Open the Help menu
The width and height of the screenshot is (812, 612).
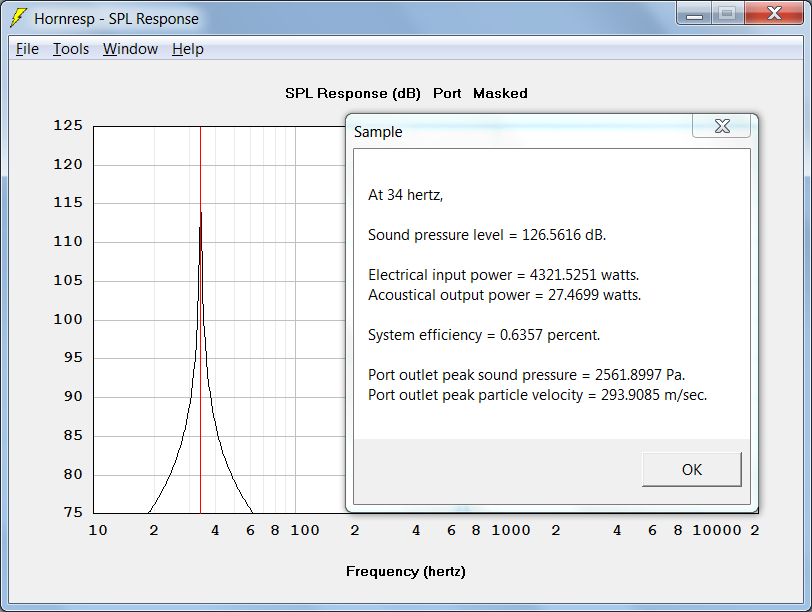click(x=188, y=49)
